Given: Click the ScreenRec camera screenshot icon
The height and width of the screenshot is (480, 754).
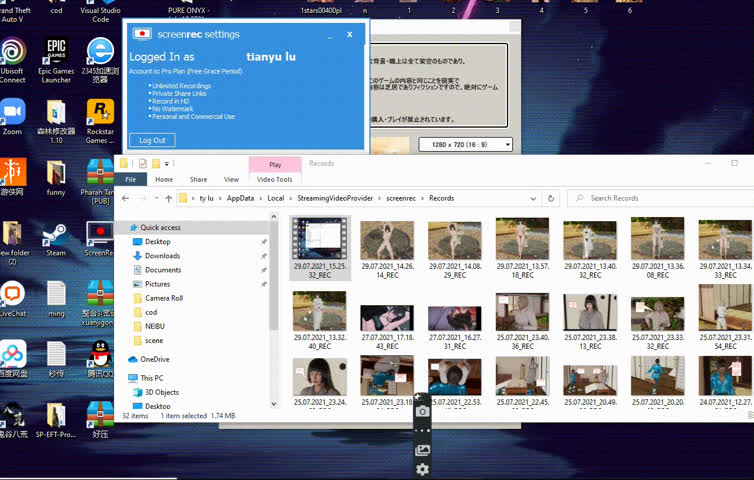Looking at the screenshot, I should [x=422, y=411].
